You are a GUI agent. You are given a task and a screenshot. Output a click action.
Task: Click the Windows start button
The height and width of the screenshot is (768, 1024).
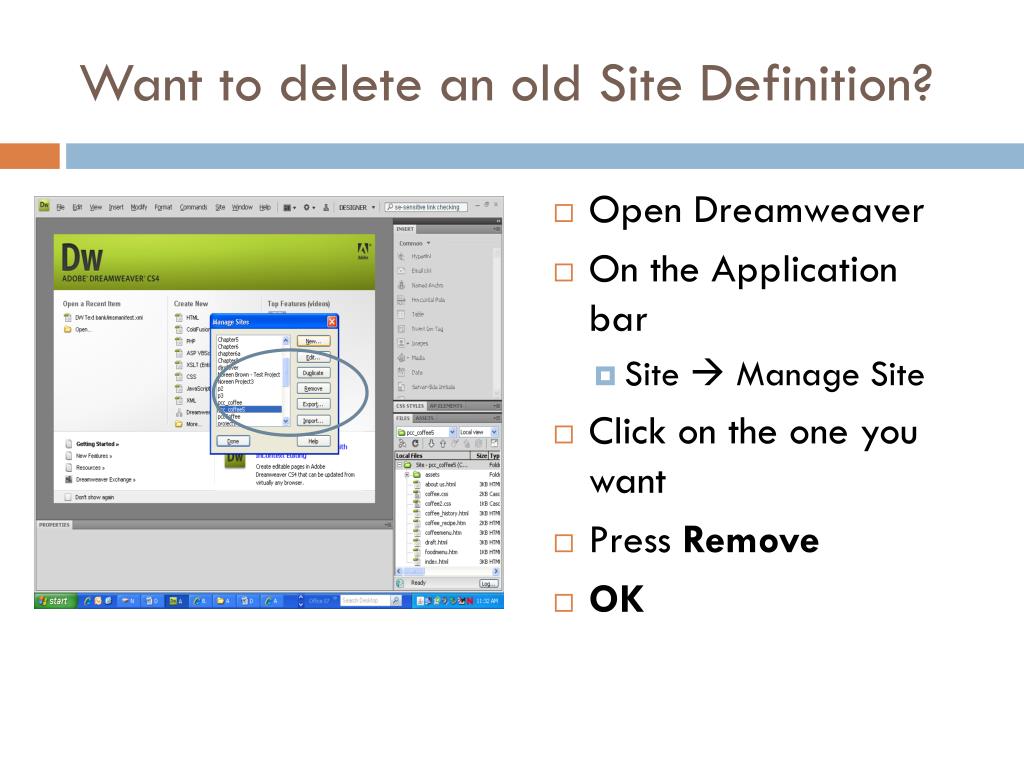point(56,601)
